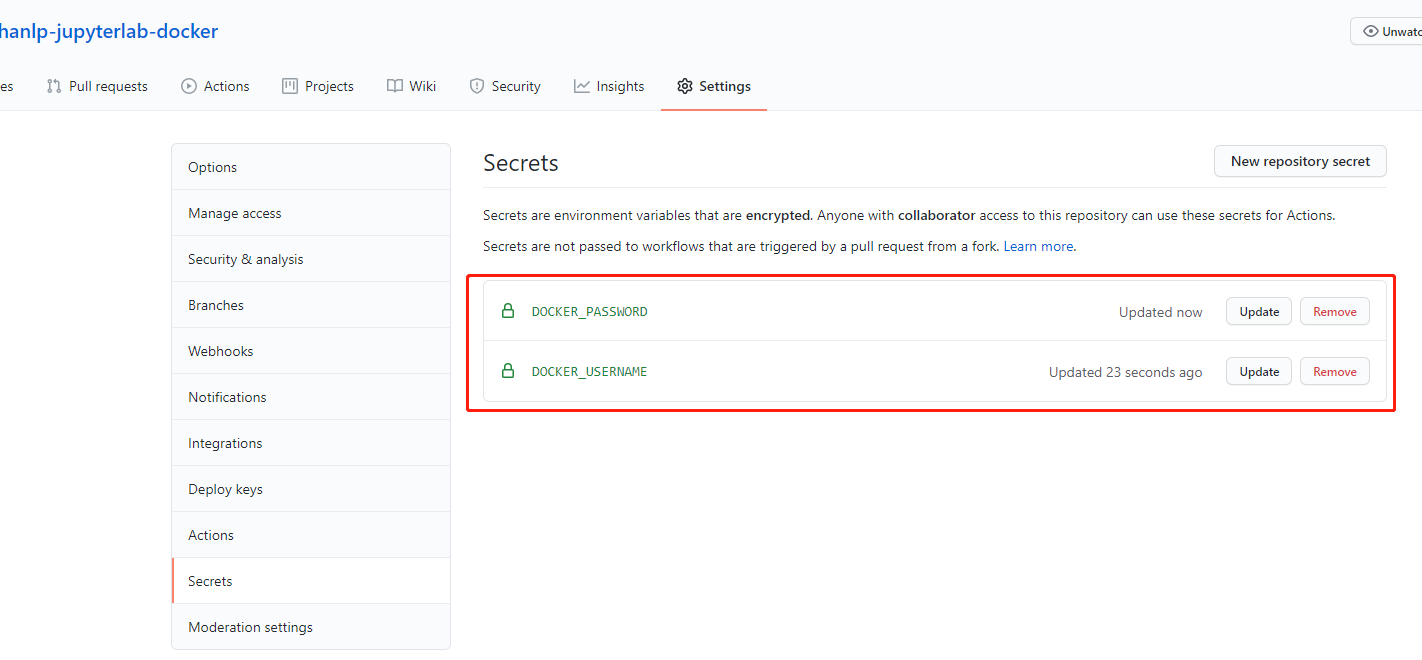Open Moderation settings
Screen dimensions: 1422x660
[x=311, y=627]
